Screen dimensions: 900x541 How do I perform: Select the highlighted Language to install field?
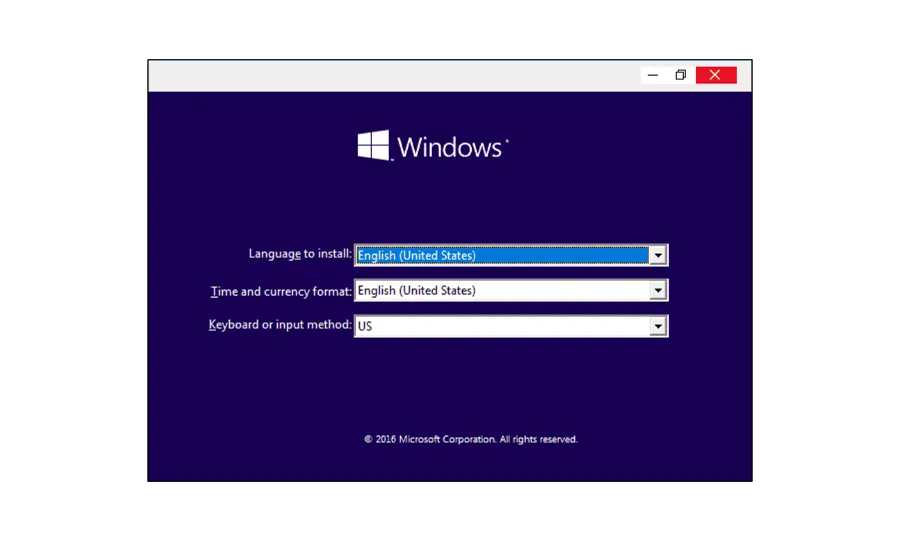[511, 255]
